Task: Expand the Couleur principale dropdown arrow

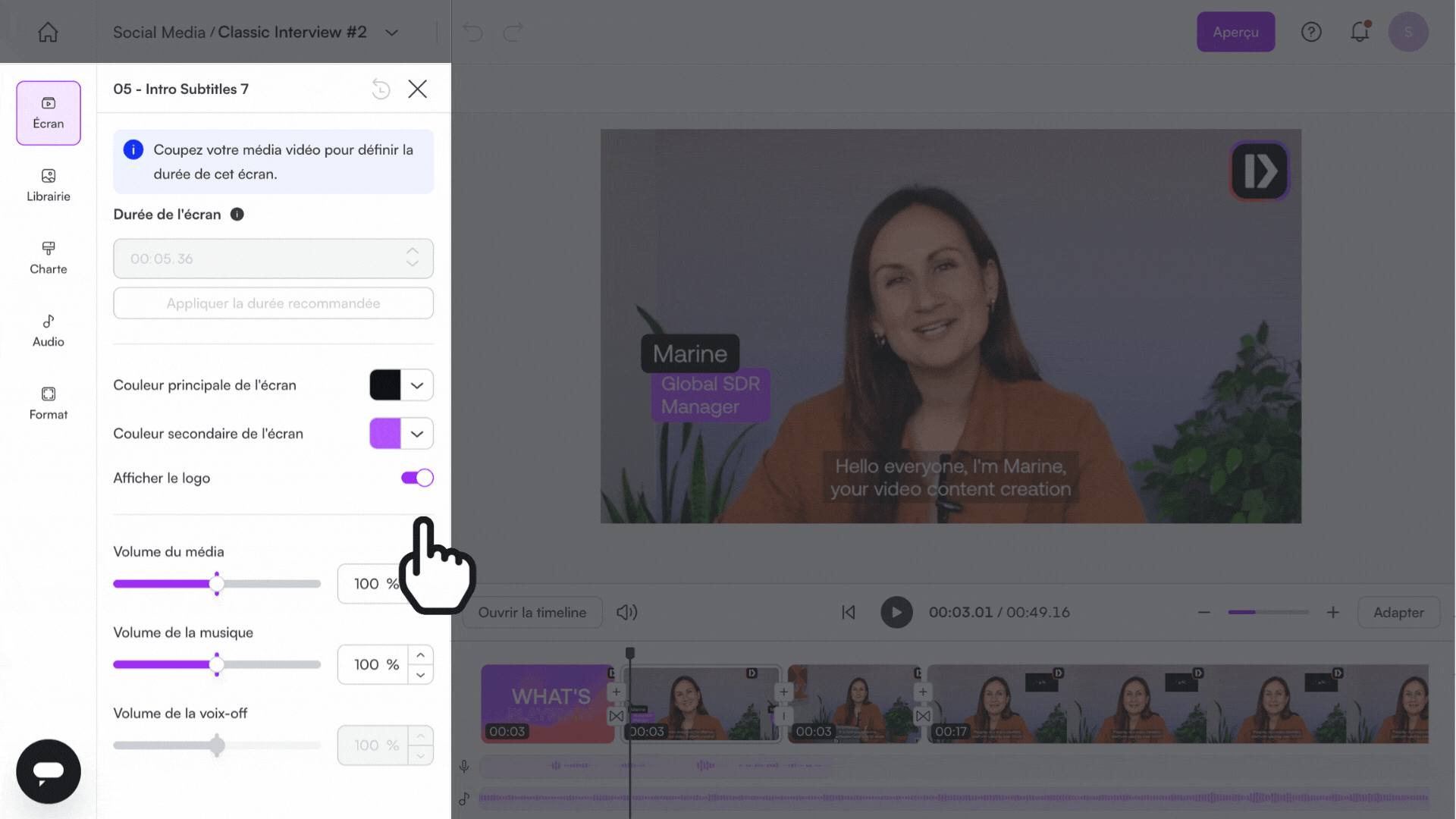Action: click(x=417, y=385)
